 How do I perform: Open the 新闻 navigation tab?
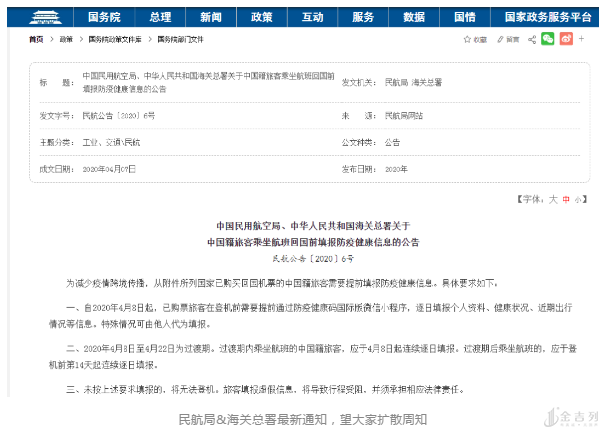[x=210, y=17]
